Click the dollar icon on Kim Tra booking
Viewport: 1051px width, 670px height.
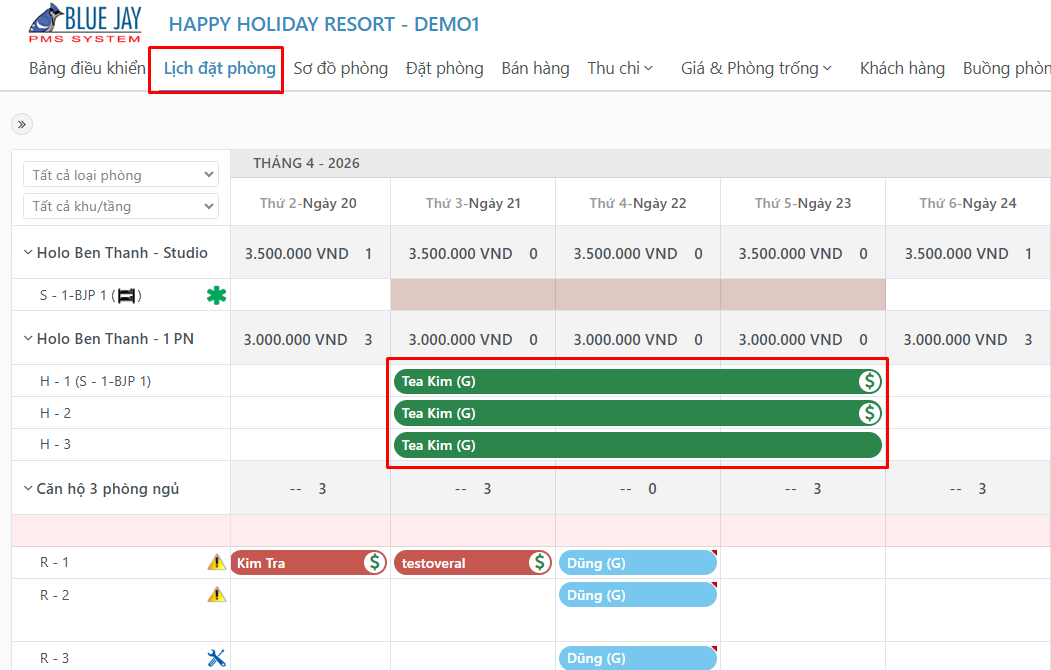(375, 562)
